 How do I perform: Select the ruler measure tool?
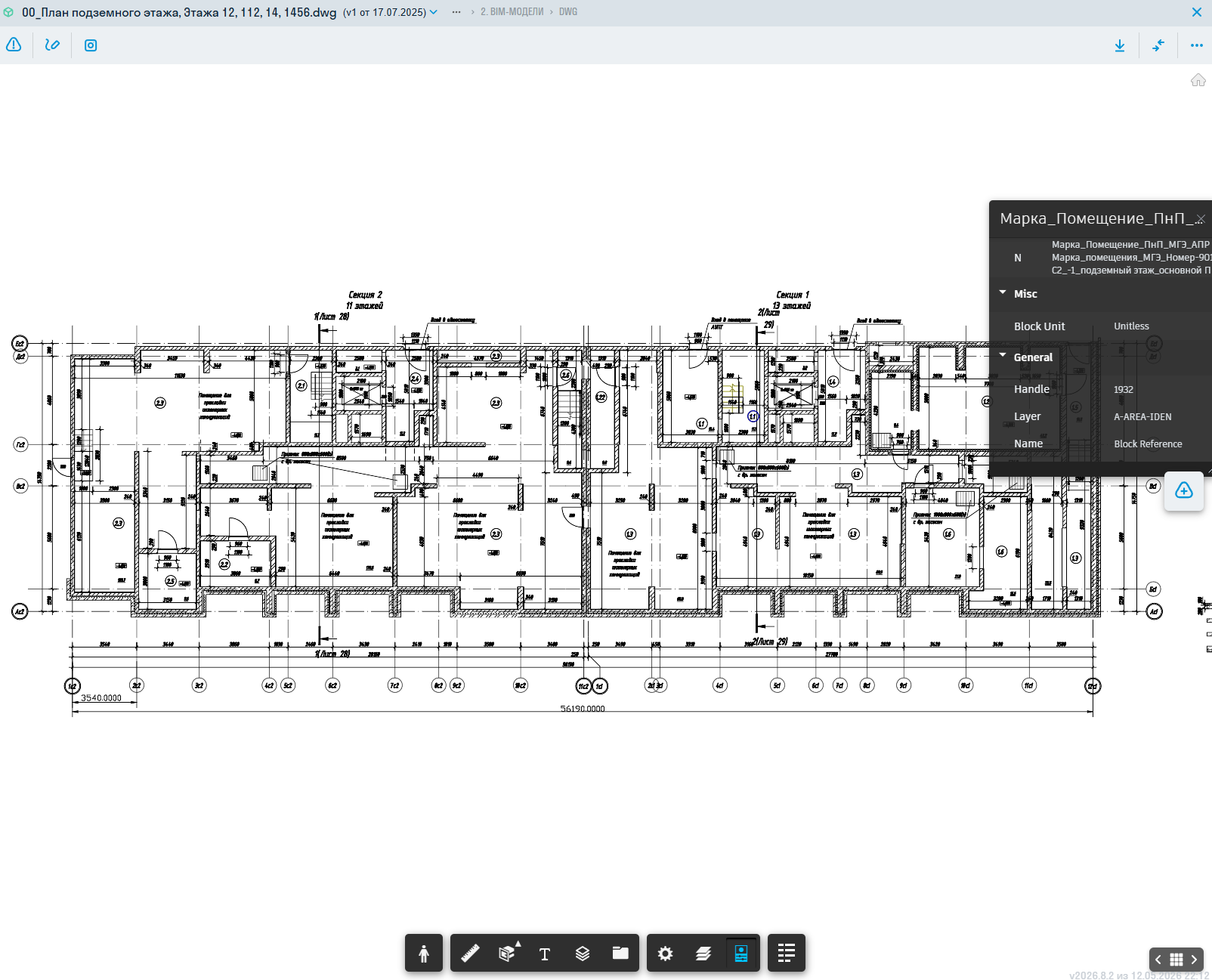click(x=470, y=954)
